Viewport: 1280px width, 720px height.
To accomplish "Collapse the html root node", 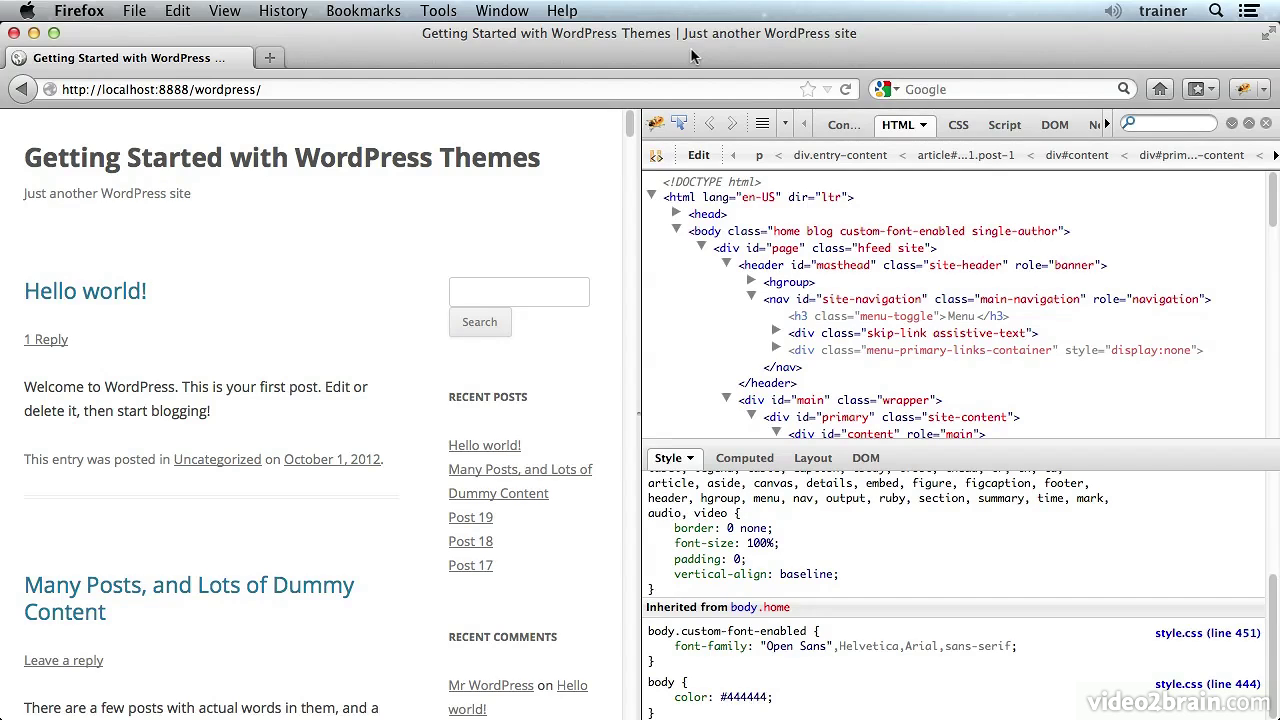I will click(652, 196).
